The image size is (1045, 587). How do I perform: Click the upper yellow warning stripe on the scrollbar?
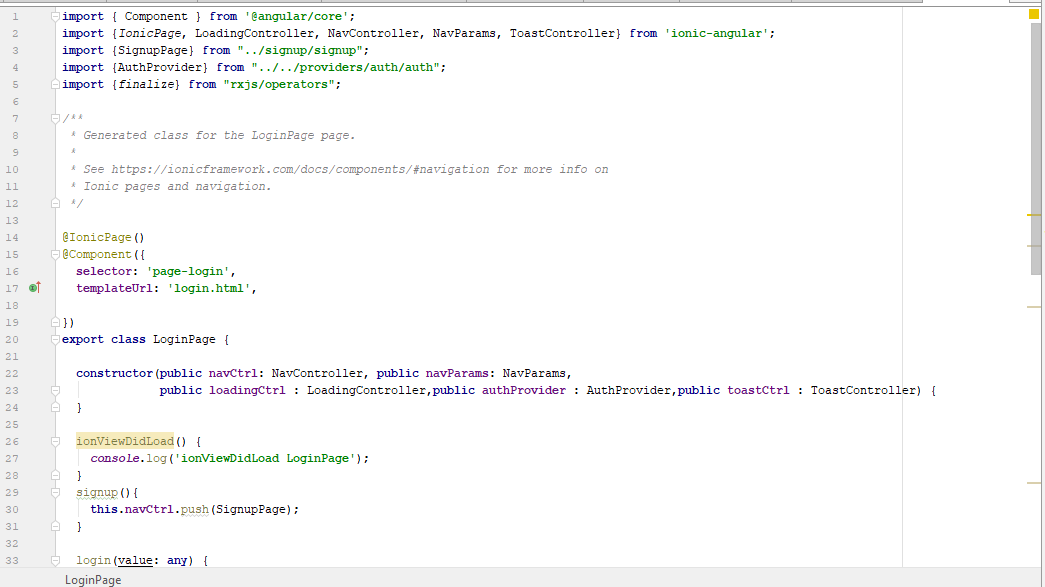[x=1035, y=213]
